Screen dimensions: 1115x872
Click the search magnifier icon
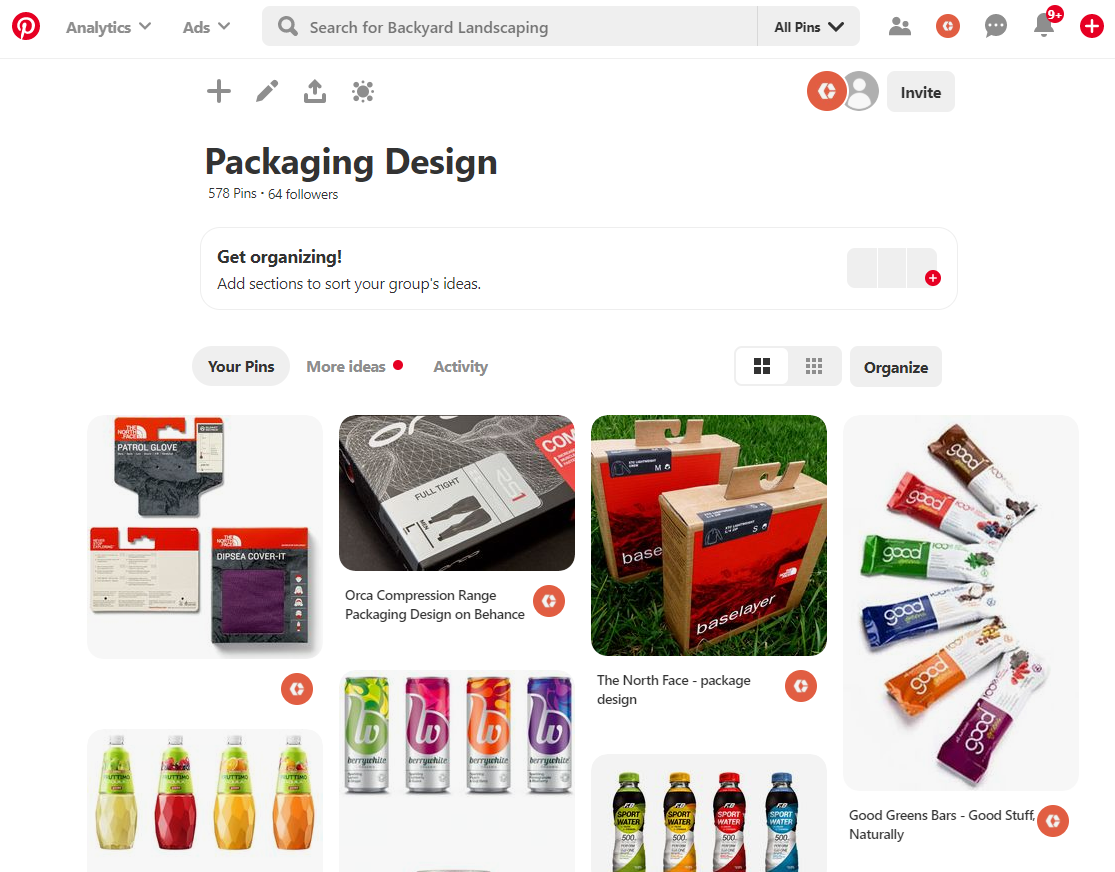(x=287, y=27)
